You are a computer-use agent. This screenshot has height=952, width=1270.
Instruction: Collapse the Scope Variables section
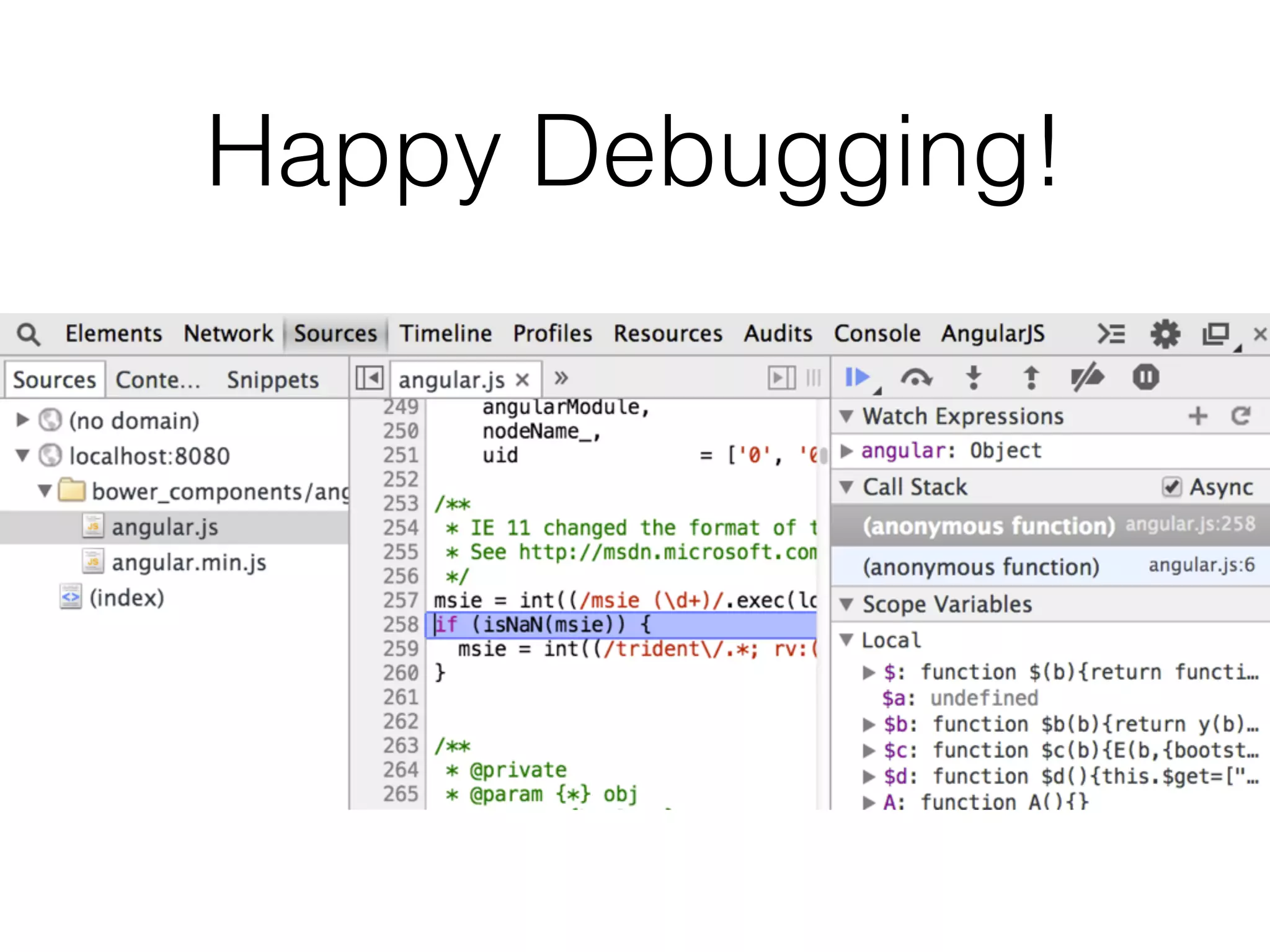[846, 604]
